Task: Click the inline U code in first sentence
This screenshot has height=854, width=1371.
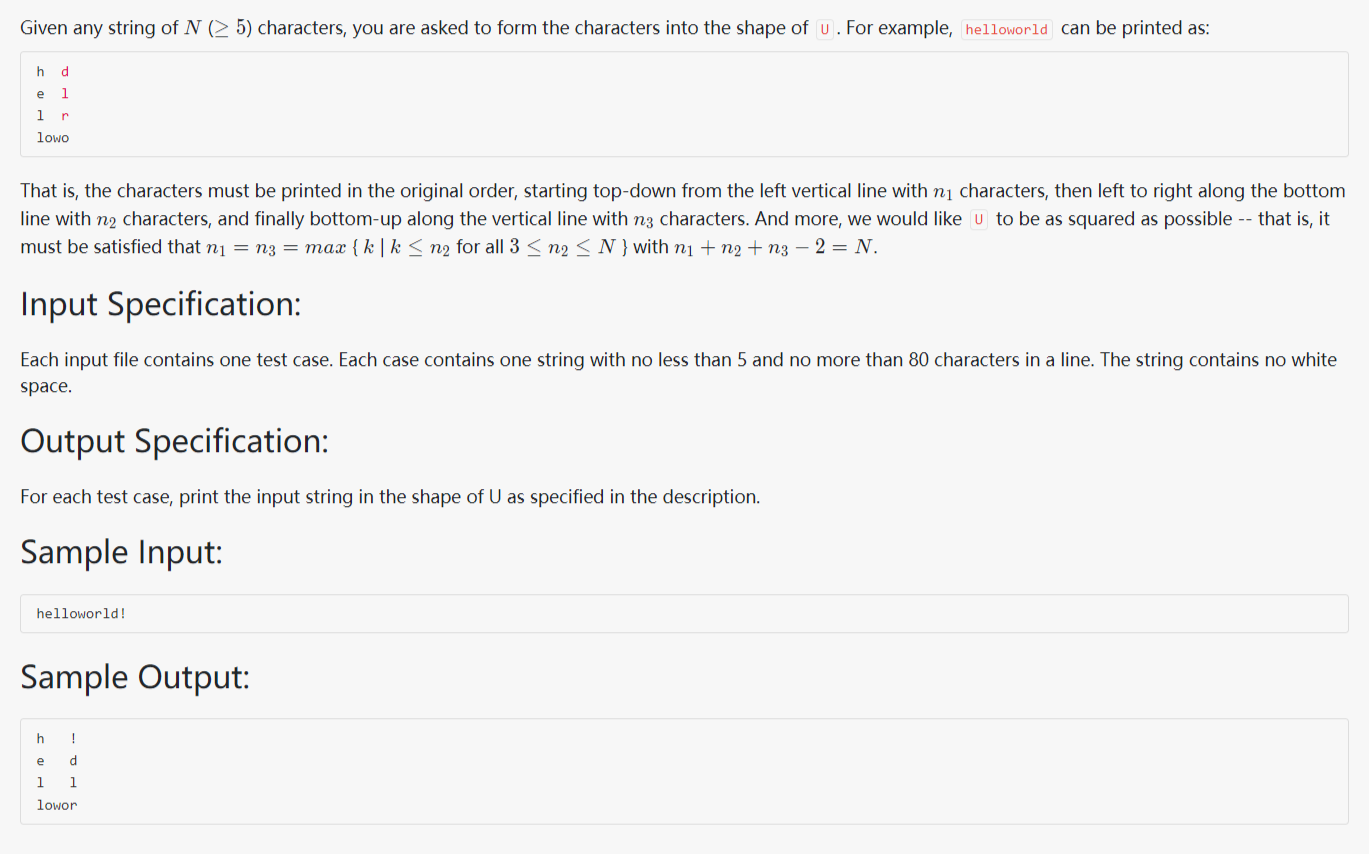Action: pos(825,29)
